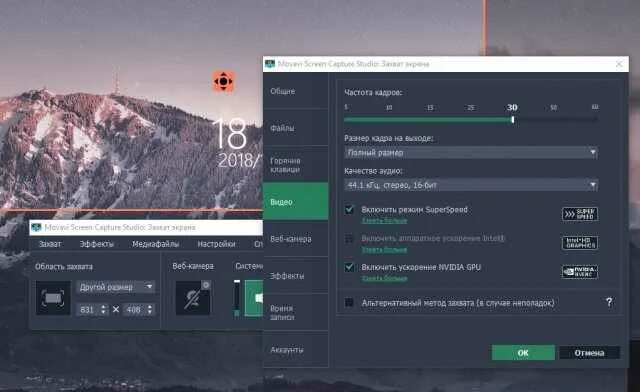Toggle the disabled webcam icon
This screenshot has width=640, height=392.
click(193, 298)
